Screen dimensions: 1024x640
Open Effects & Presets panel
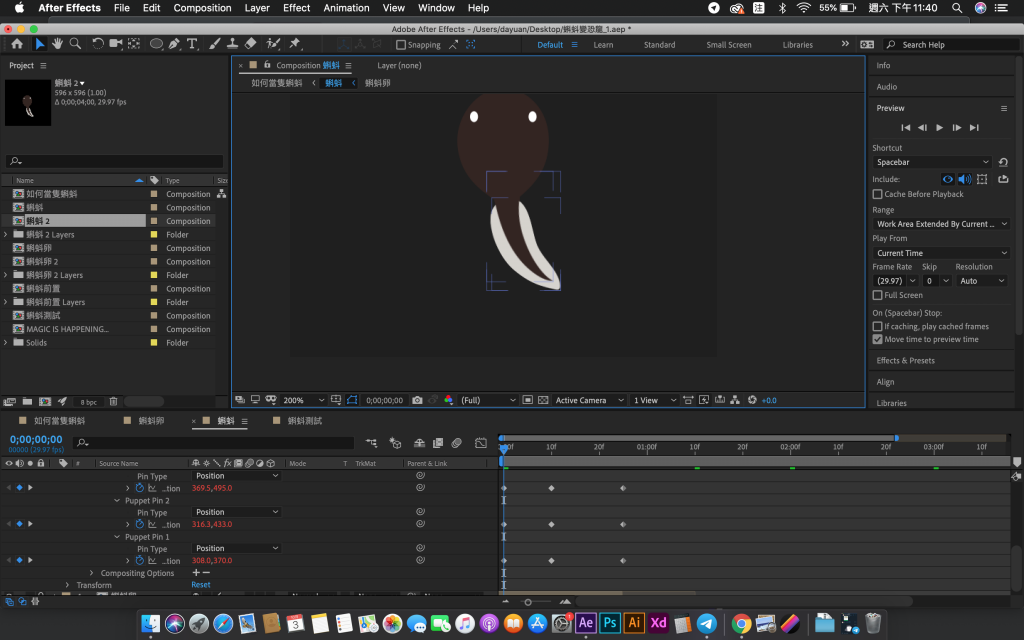coord(905,360)
